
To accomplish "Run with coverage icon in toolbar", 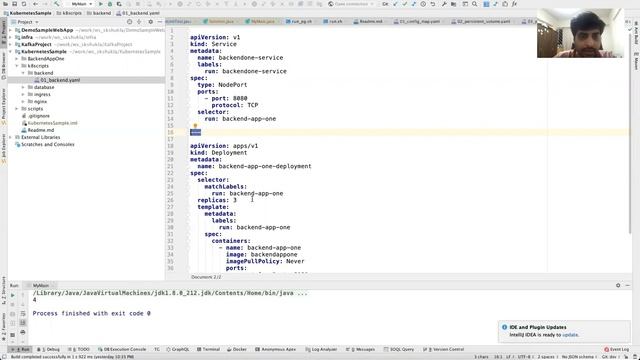I will [x=119, y=4].
